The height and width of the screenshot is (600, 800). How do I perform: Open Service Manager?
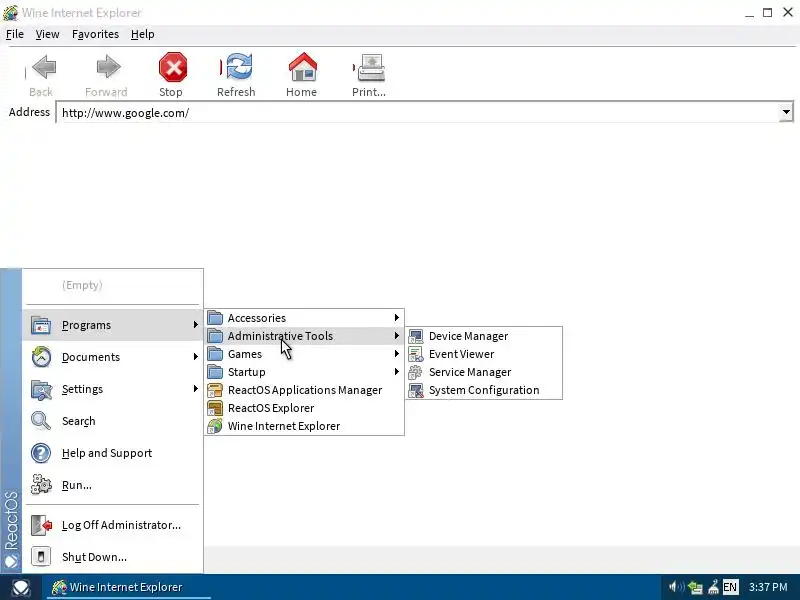tap(484, 372)
